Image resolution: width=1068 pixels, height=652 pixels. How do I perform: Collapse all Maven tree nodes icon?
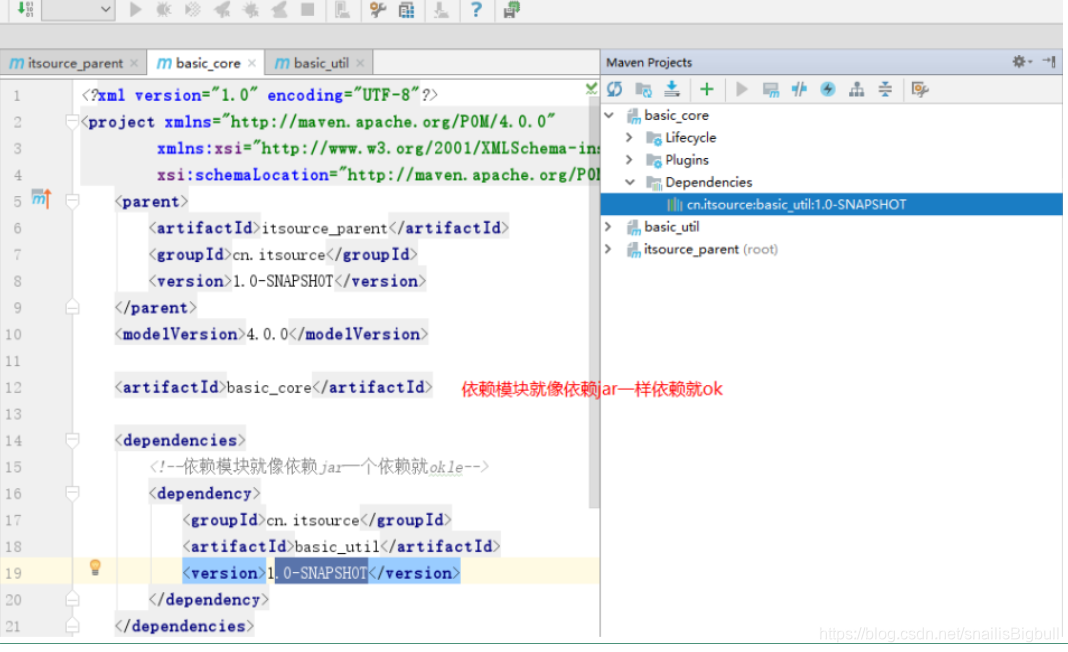pos(885,89)
